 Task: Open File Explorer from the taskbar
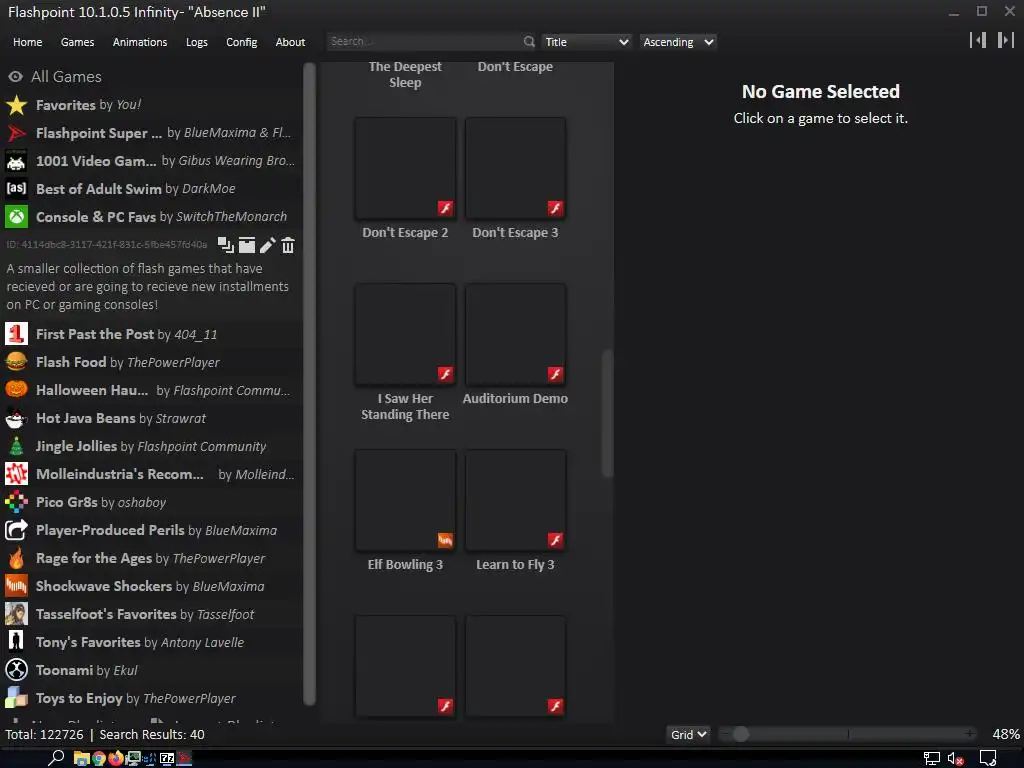82,758
